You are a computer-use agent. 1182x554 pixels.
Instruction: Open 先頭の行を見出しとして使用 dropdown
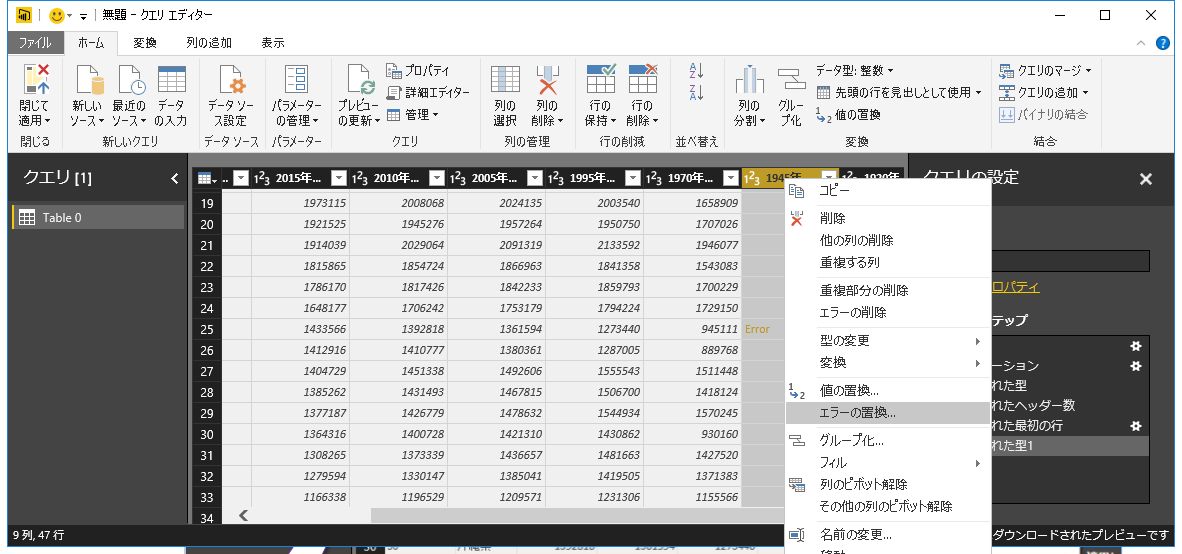[899, 93]
